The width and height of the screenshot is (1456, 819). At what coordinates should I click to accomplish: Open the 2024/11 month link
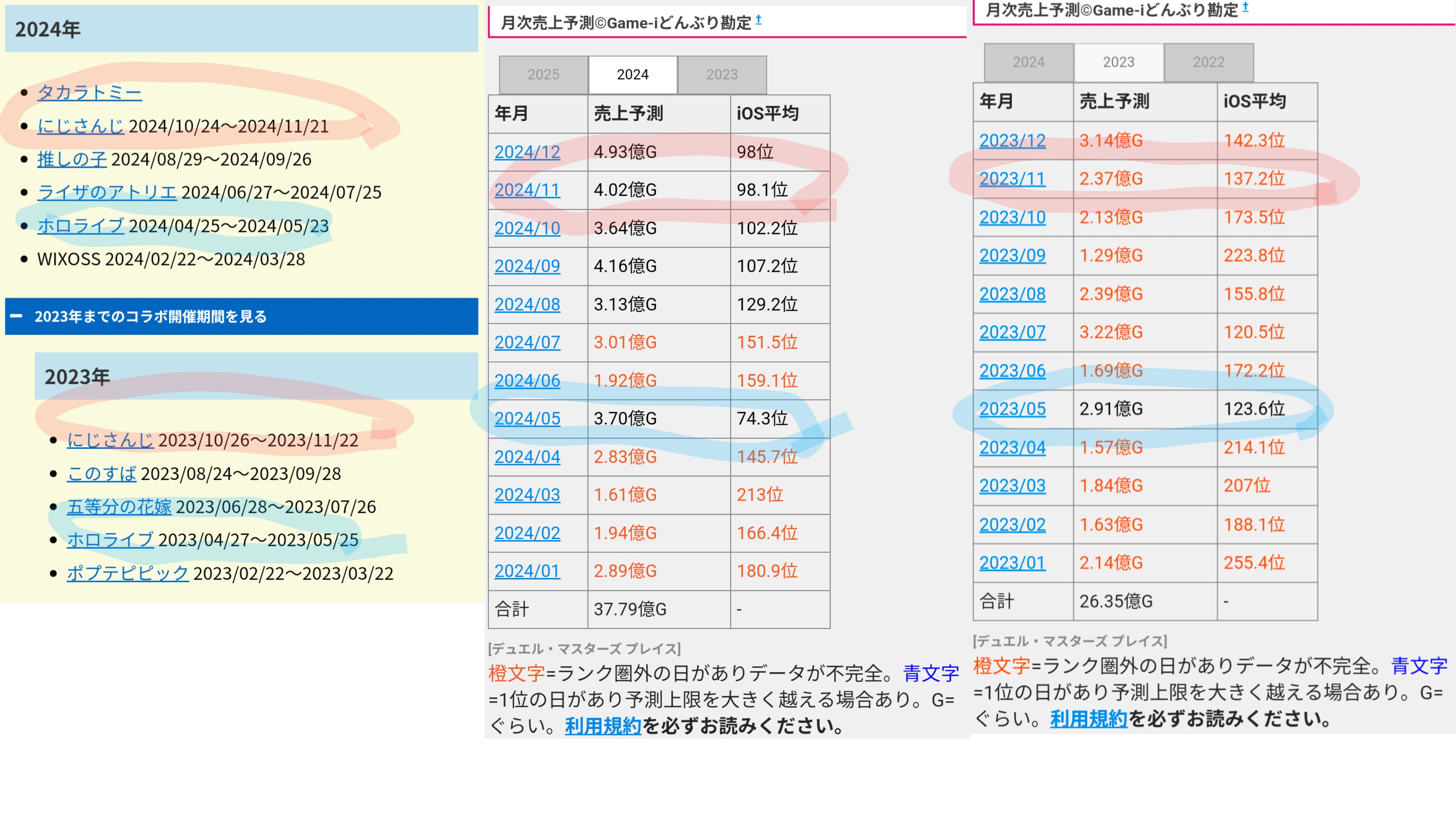pos(527,190)
